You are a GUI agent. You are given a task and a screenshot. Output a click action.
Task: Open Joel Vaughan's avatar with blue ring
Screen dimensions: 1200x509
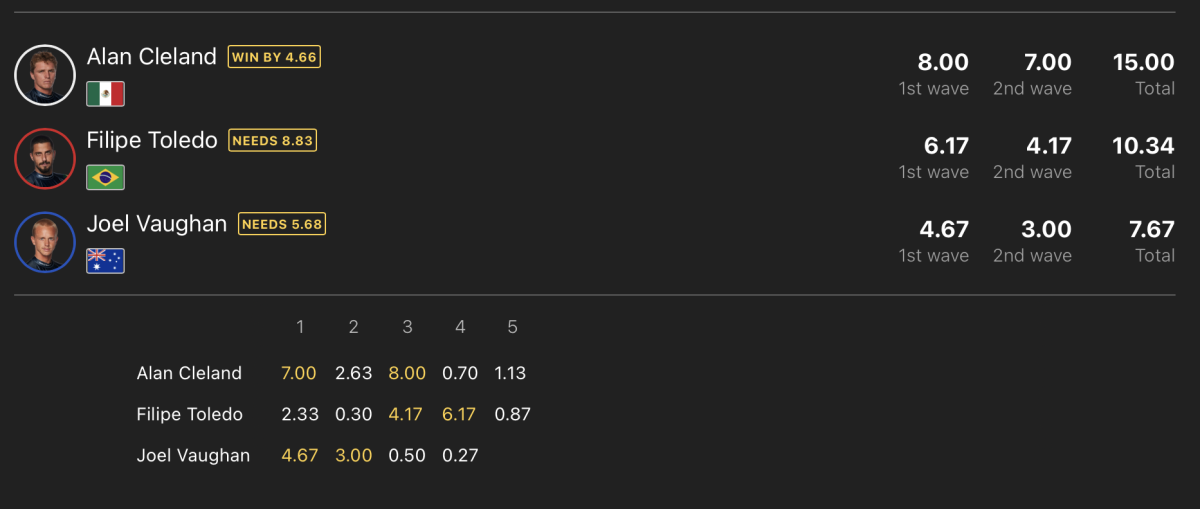(x=45, y=242)
